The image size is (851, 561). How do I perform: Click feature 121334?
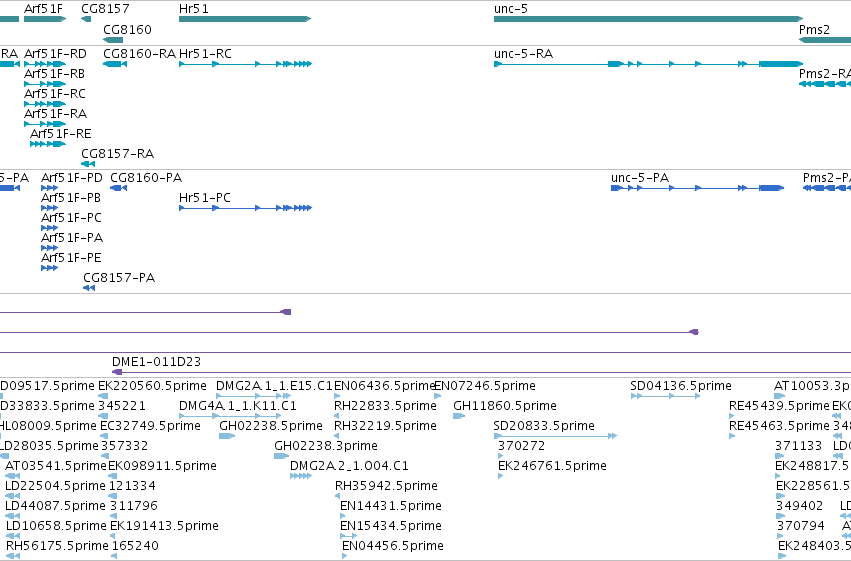tap(132, 486)
